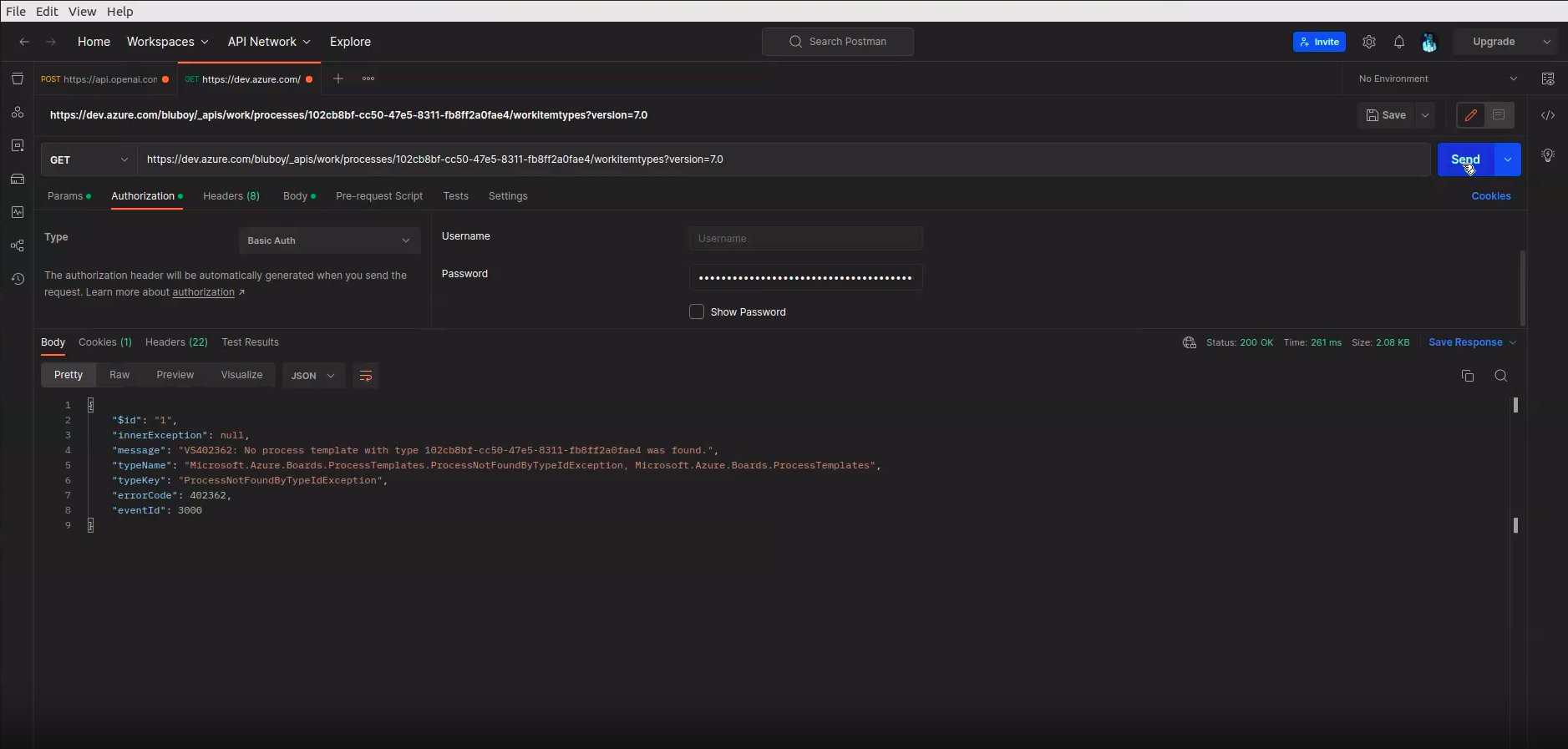Change the JSON format dropdown
Viewport: 1568px width, 749px height.
313,376
